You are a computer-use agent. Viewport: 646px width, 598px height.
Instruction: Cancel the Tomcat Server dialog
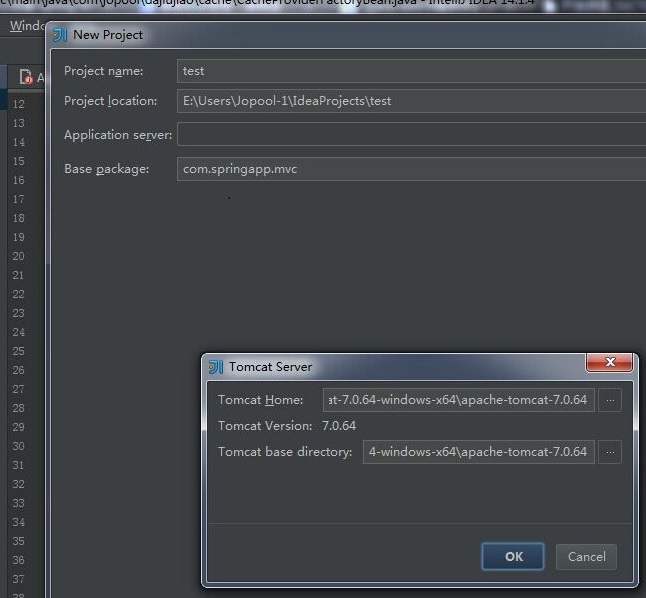tap(586, 556)
